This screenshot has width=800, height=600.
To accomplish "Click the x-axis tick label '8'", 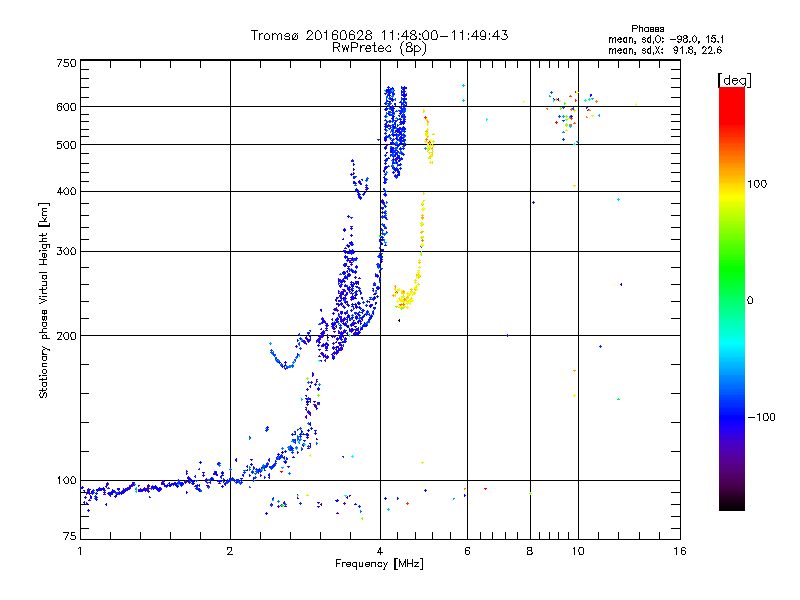I will coord(530,551).
